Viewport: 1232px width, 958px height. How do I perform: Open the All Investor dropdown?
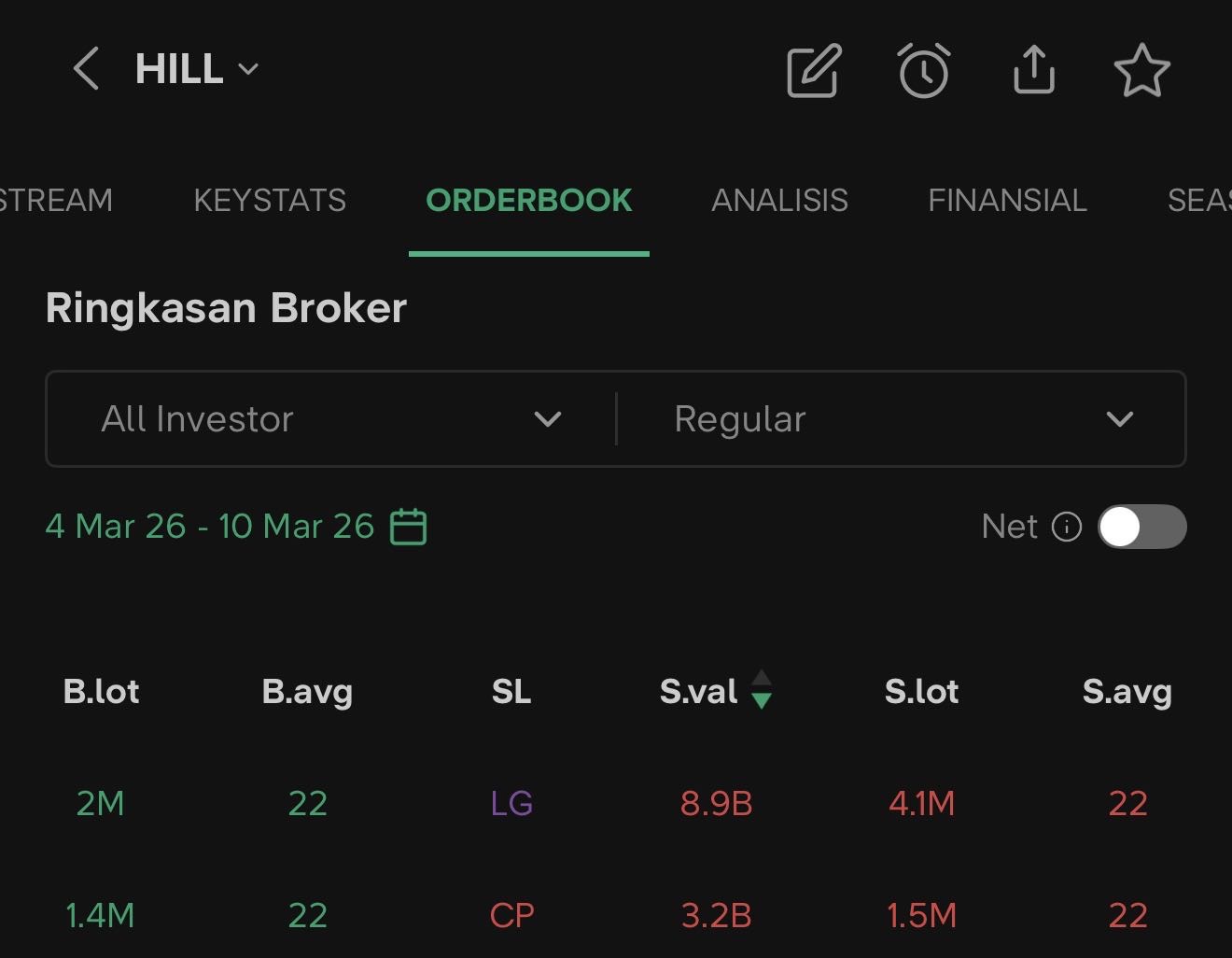coord(331,419)
